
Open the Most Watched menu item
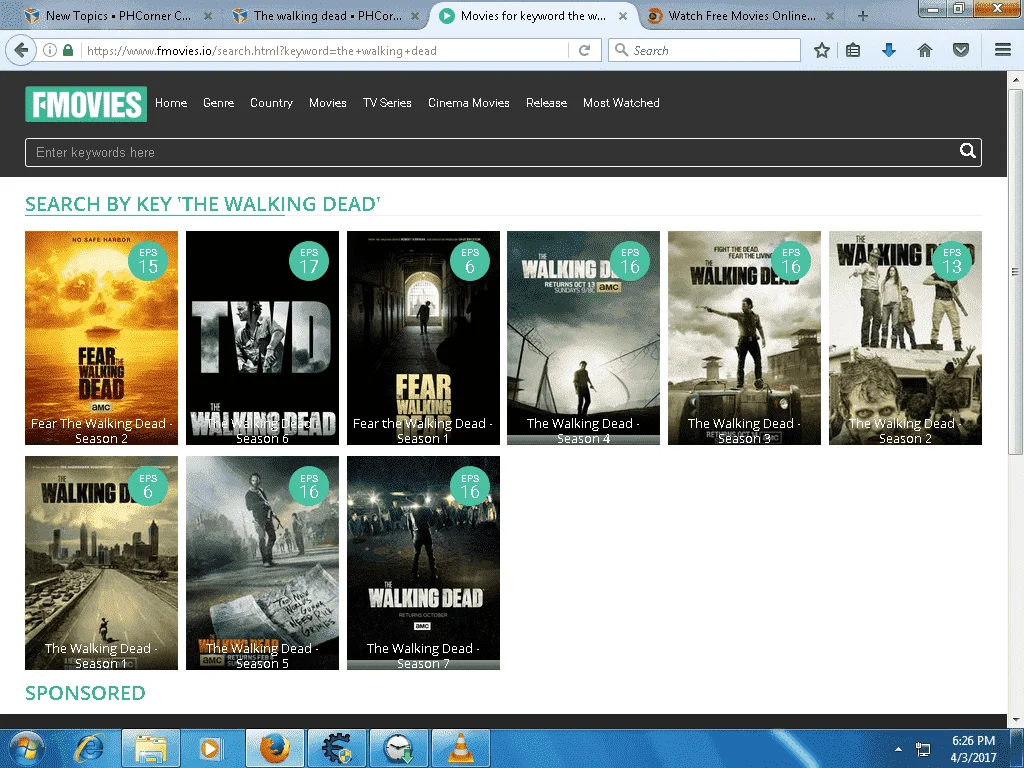pos(621,103)
